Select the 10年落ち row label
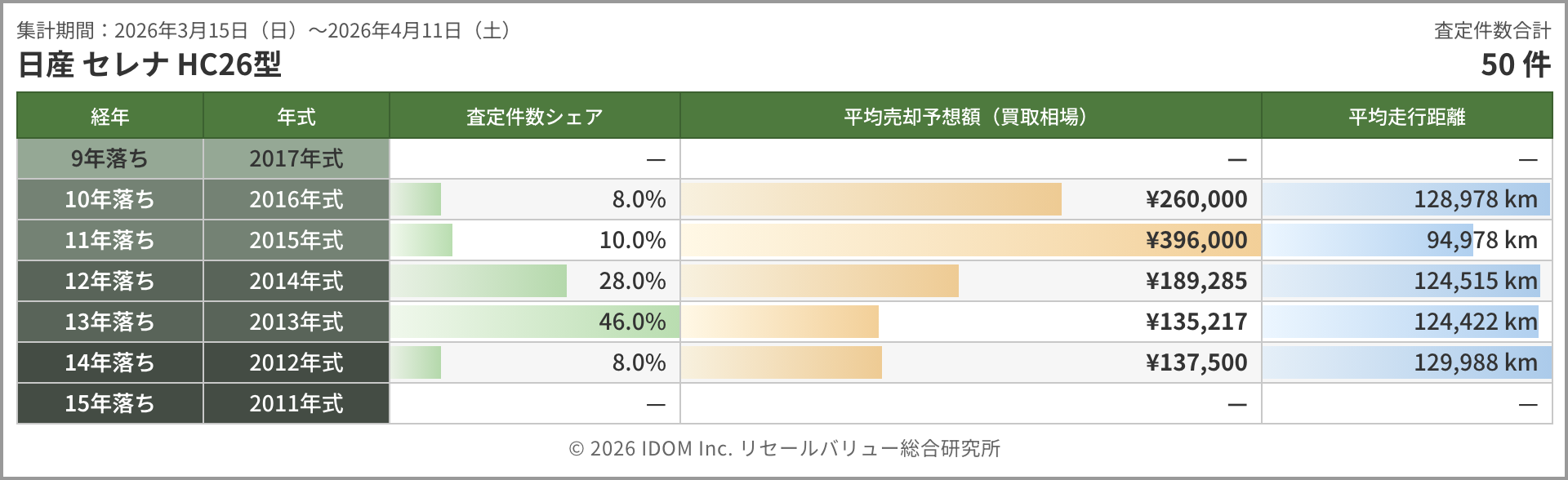The height and width of the screenshot is (480, 1568). [x=109, y=199]
